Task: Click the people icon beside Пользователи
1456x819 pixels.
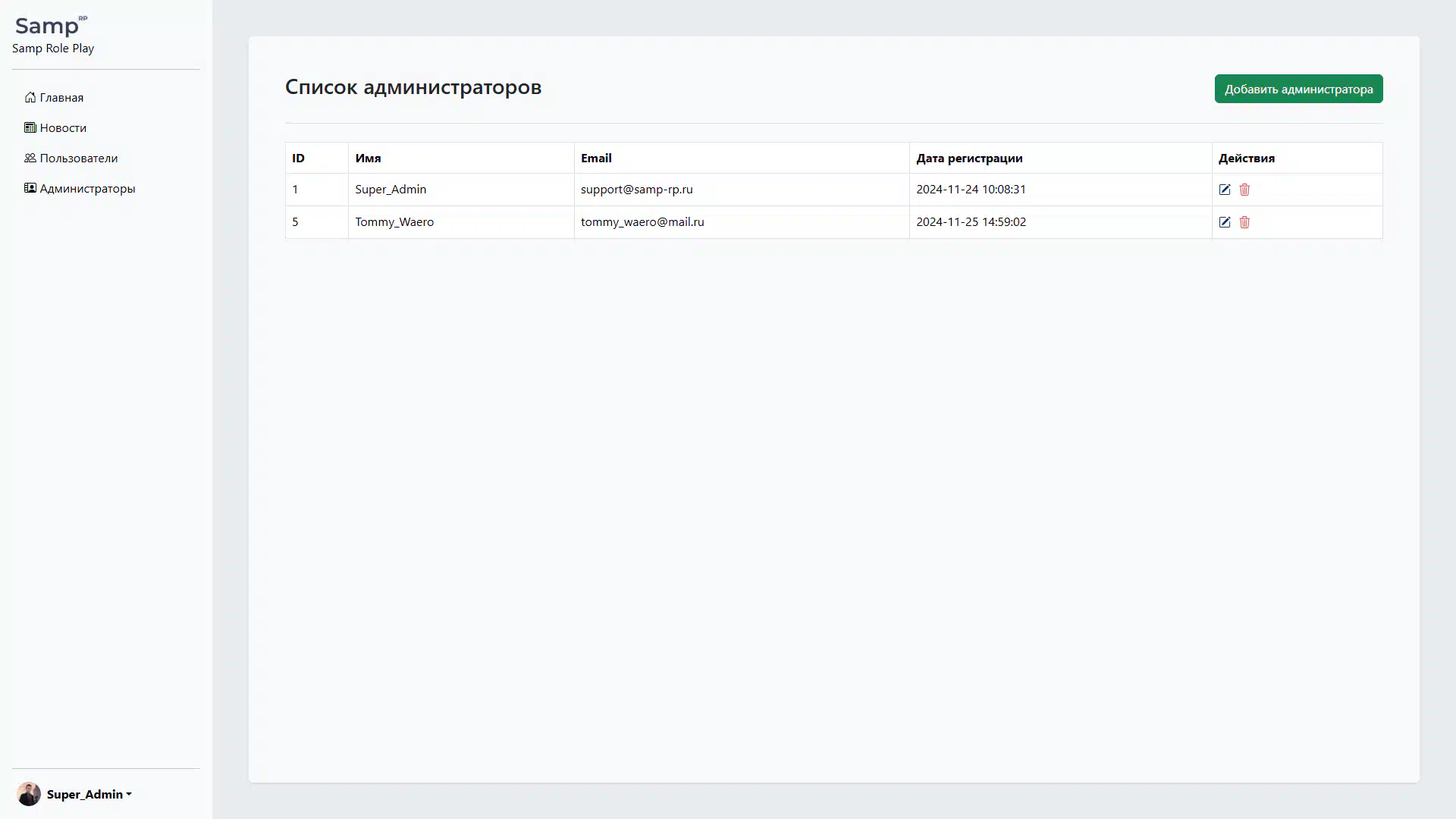Action: [x=30, y=158]
